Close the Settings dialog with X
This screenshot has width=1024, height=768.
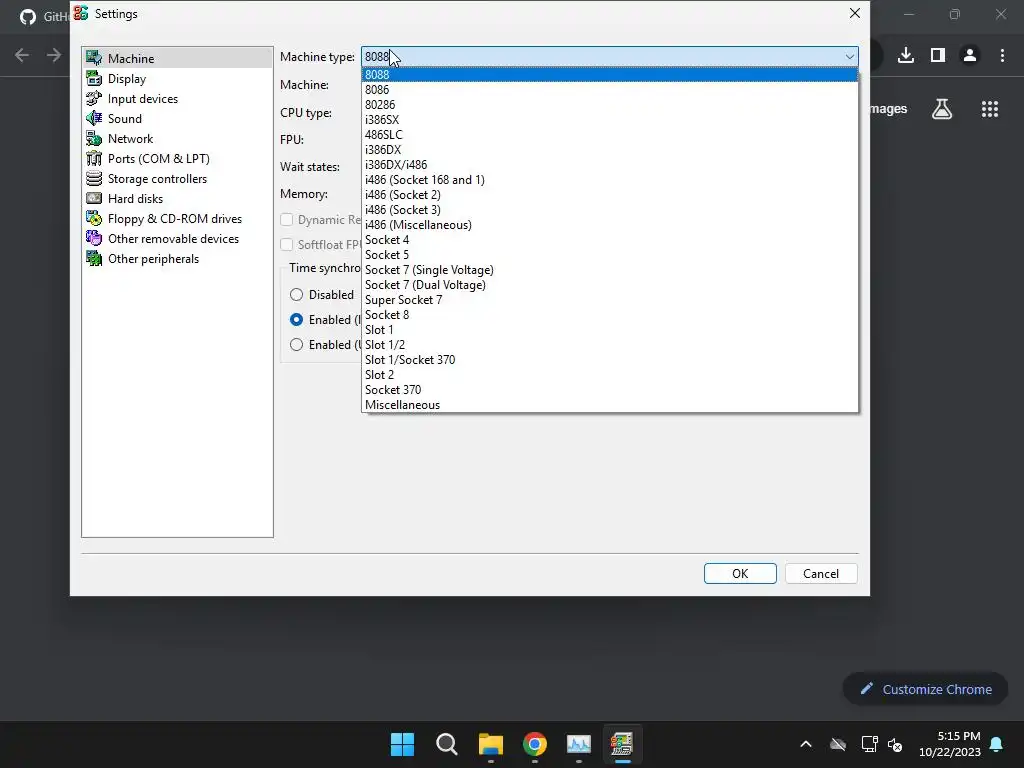(854, 13)
